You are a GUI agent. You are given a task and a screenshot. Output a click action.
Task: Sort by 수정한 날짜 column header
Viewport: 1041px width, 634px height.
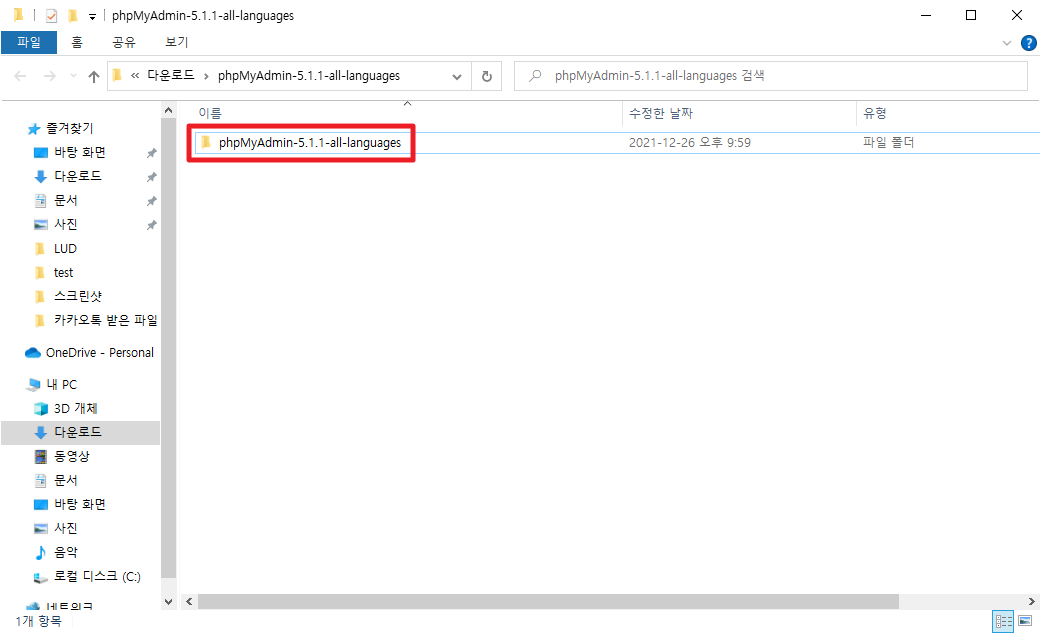(x=661, y=114)
